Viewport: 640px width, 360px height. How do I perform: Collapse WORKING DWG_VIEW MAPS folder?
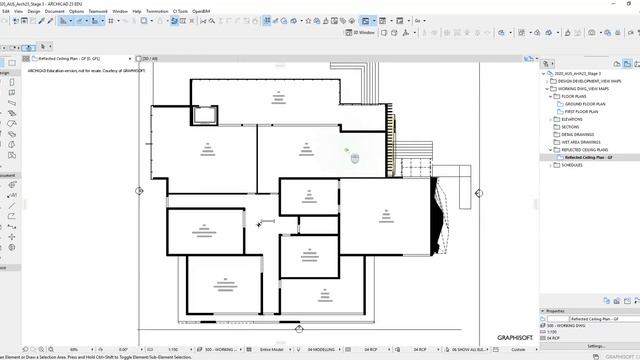547,89
